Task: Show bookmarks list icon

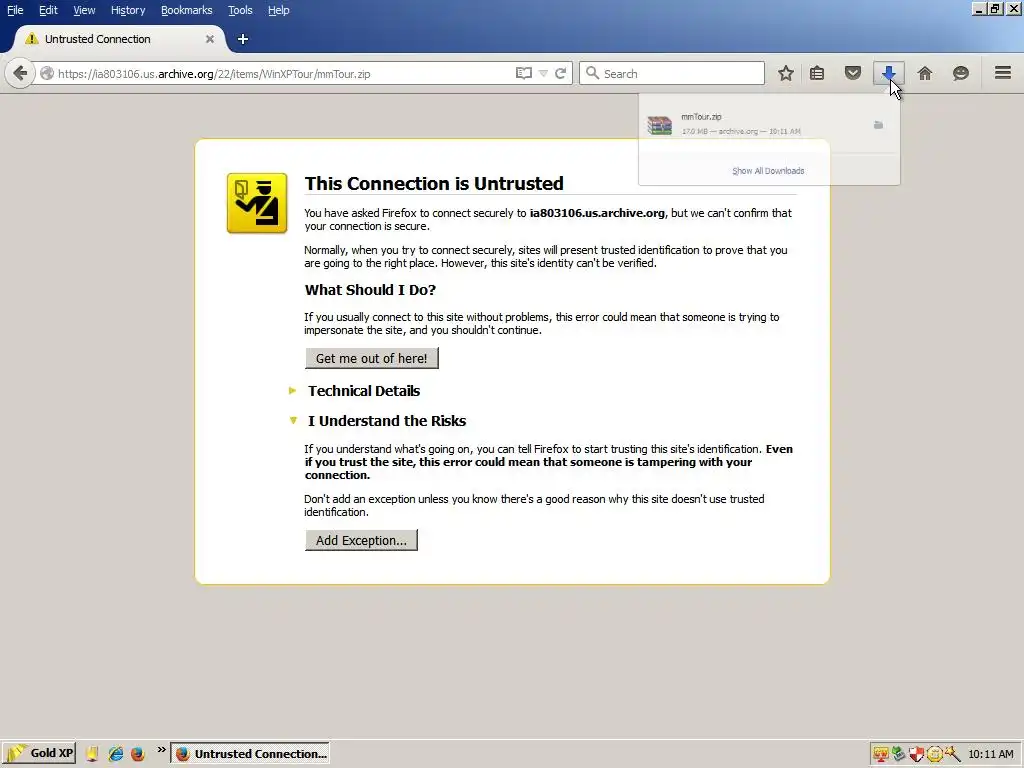Action: click(x=817, y=73)
